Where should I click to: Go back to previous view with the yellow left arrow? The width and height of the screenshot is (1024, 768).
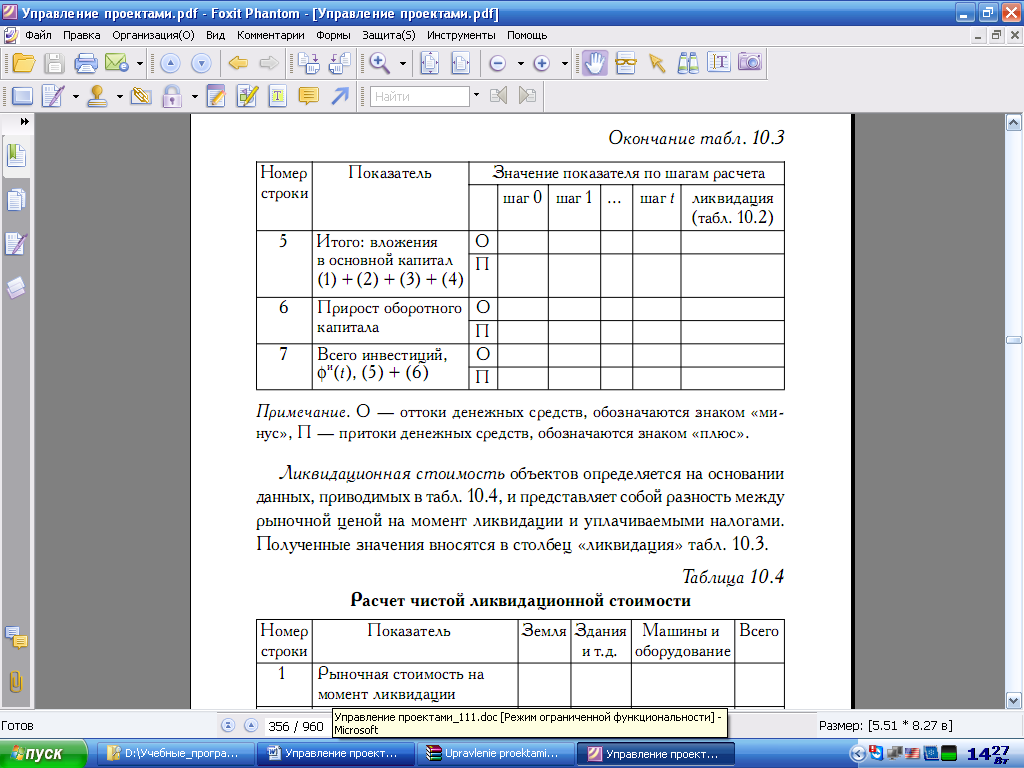[238, 63]
